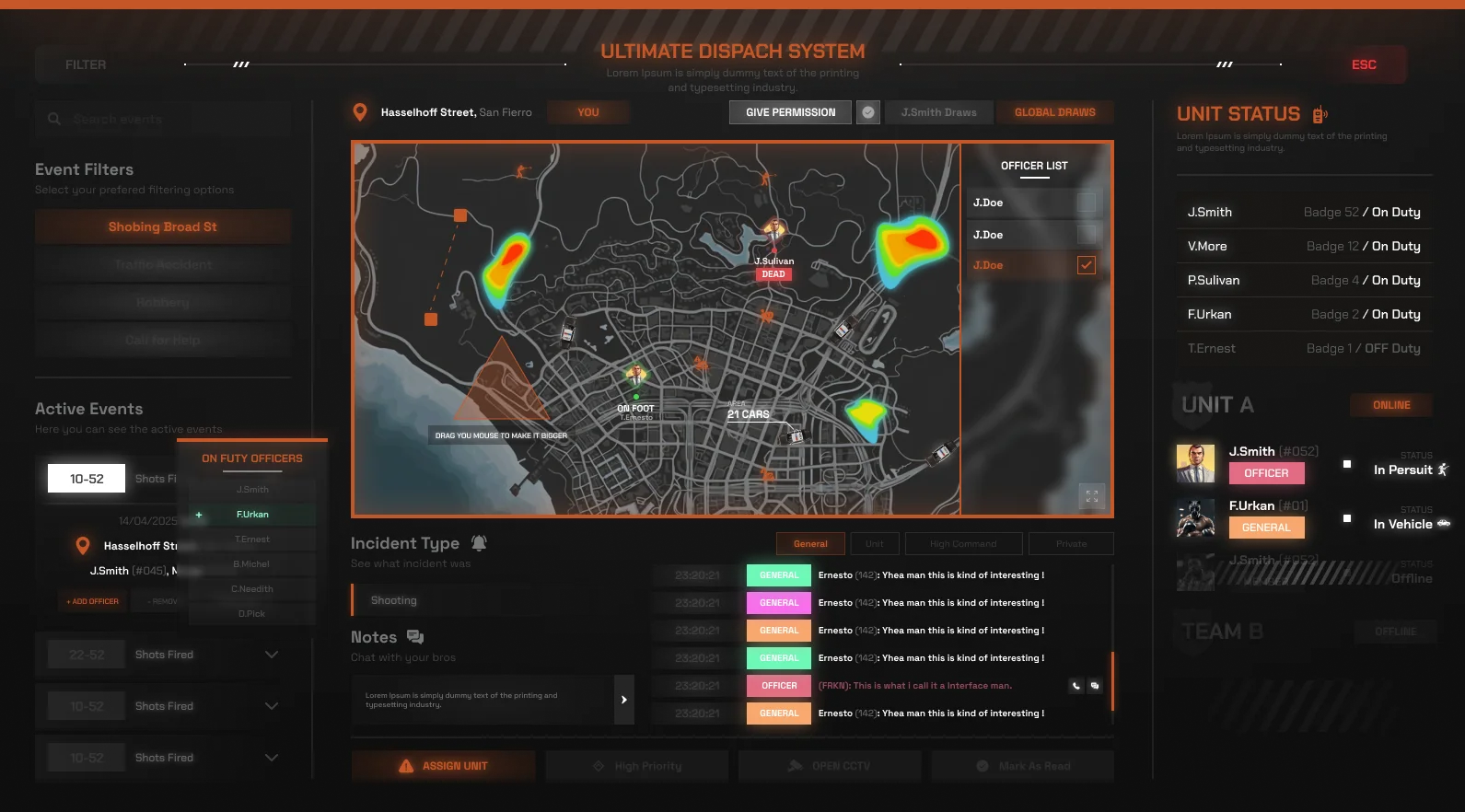
Task: Select B.Michel in the on-duty officers dropdown
Action: click(252, 564)
